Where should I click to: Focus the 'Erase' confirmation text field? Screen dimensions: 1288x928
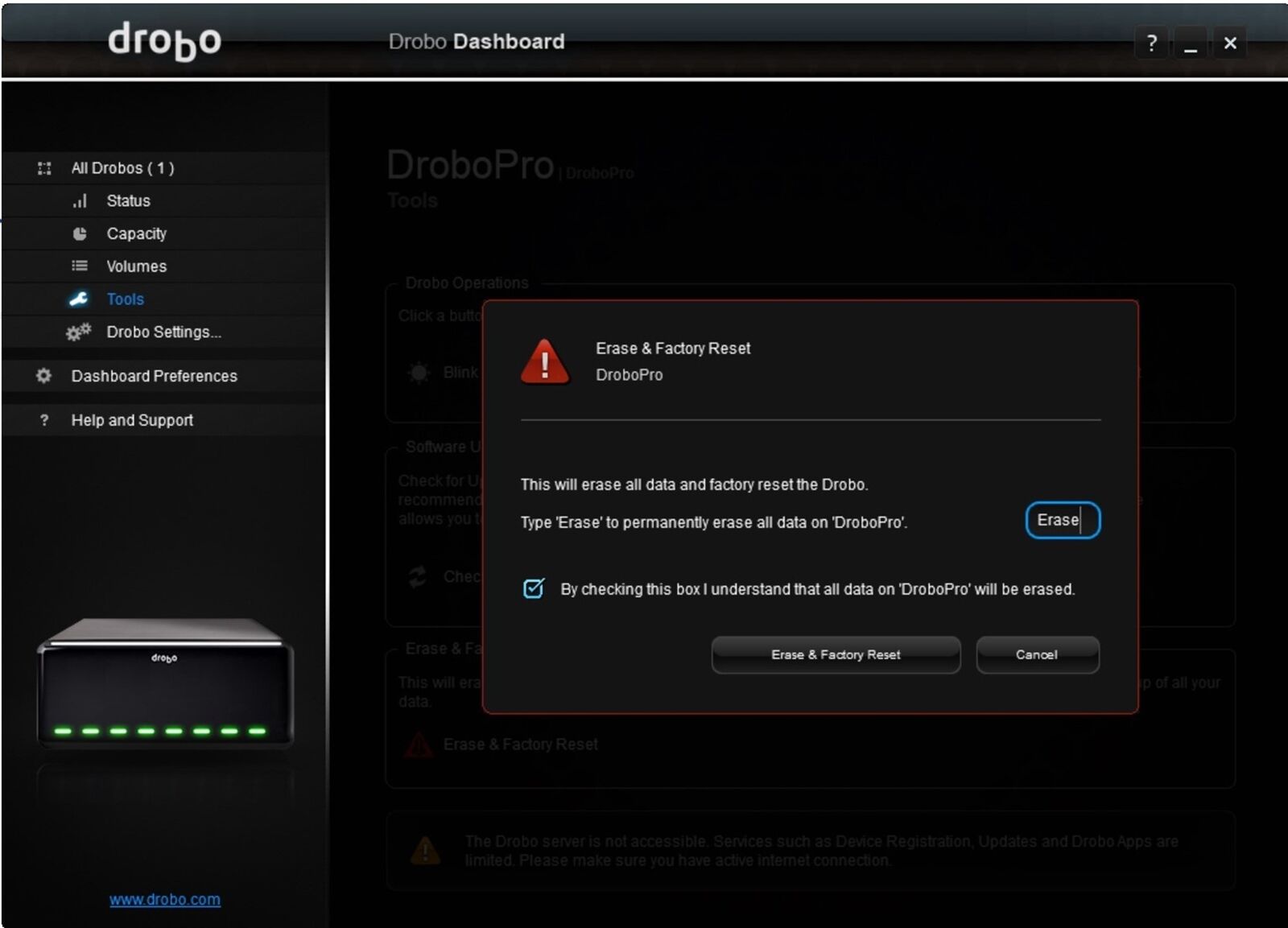pos(1062,521)
